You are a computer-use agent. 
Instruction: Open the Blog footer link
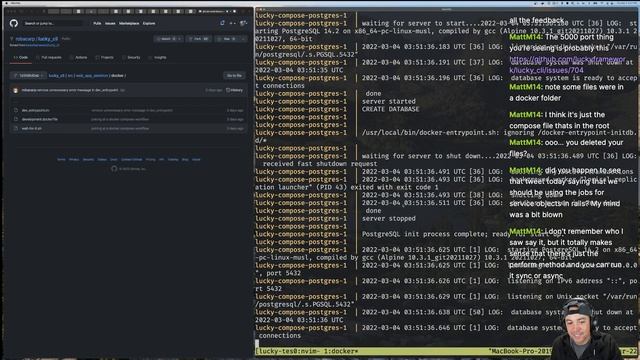pos(185,160)
